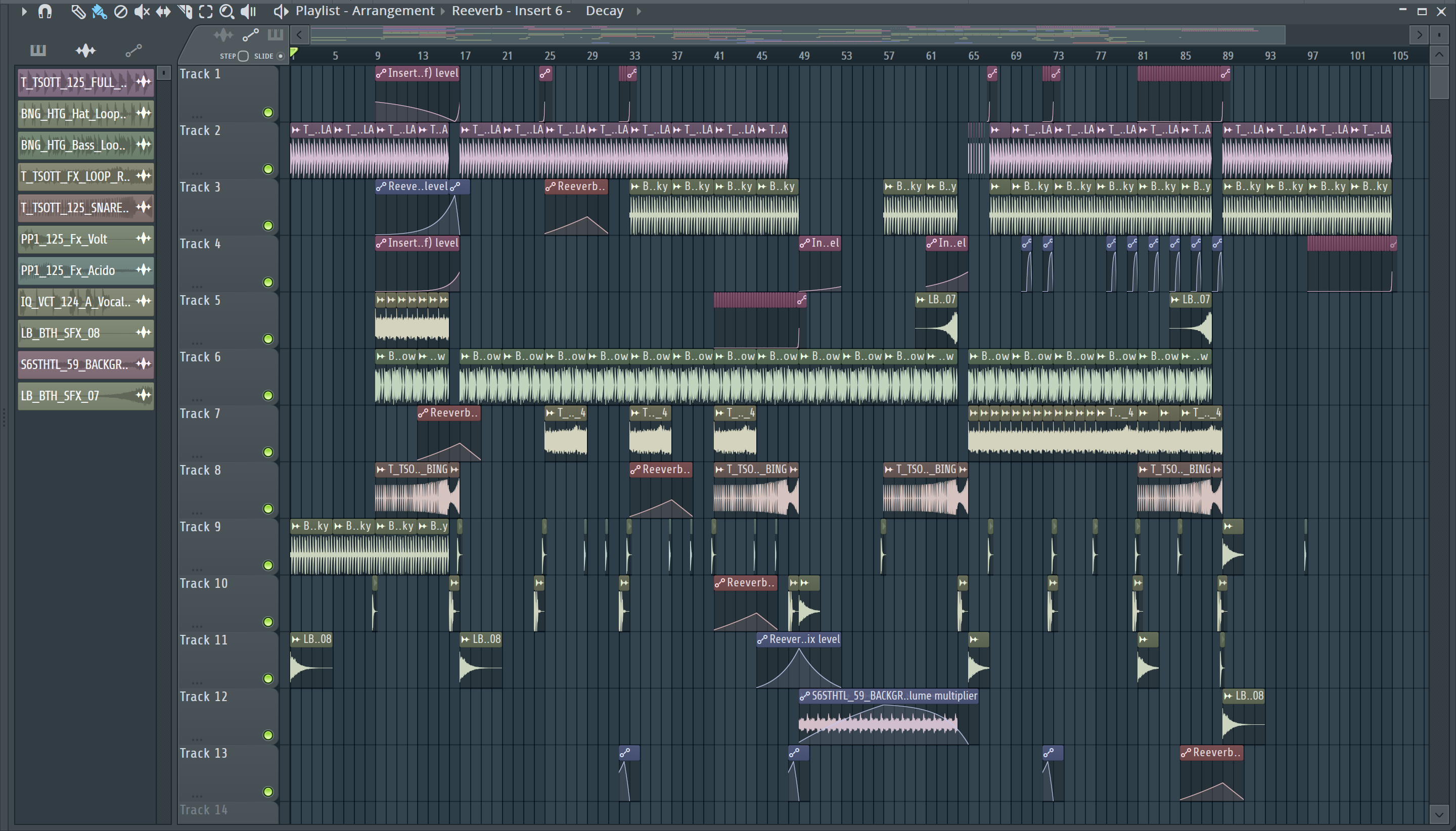Select the Slice tool
Viewport: 1456px width, 831px height.
(x=185, y=12)
